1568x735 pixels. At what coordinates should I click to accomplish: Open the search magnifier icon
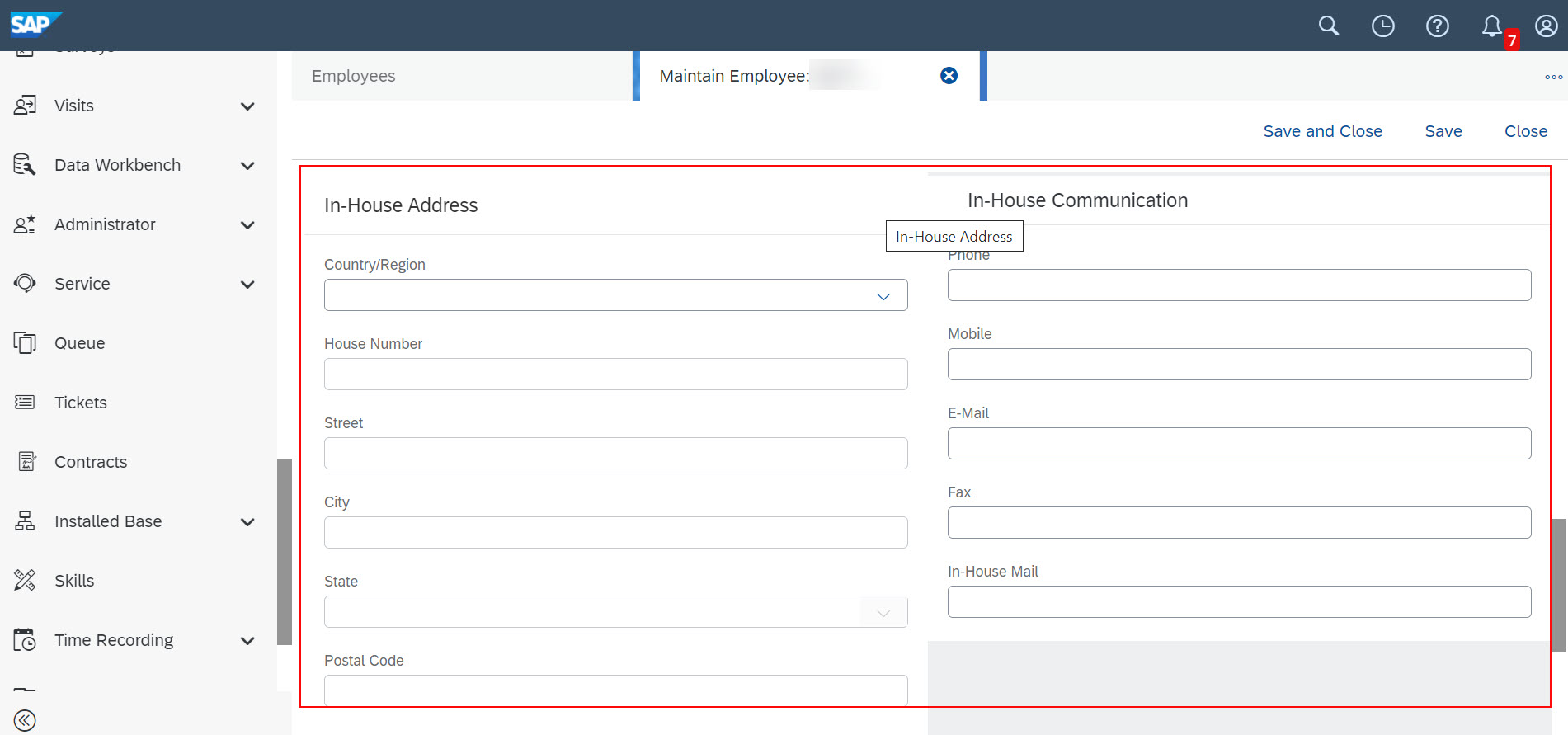(x=1328, y=26)
